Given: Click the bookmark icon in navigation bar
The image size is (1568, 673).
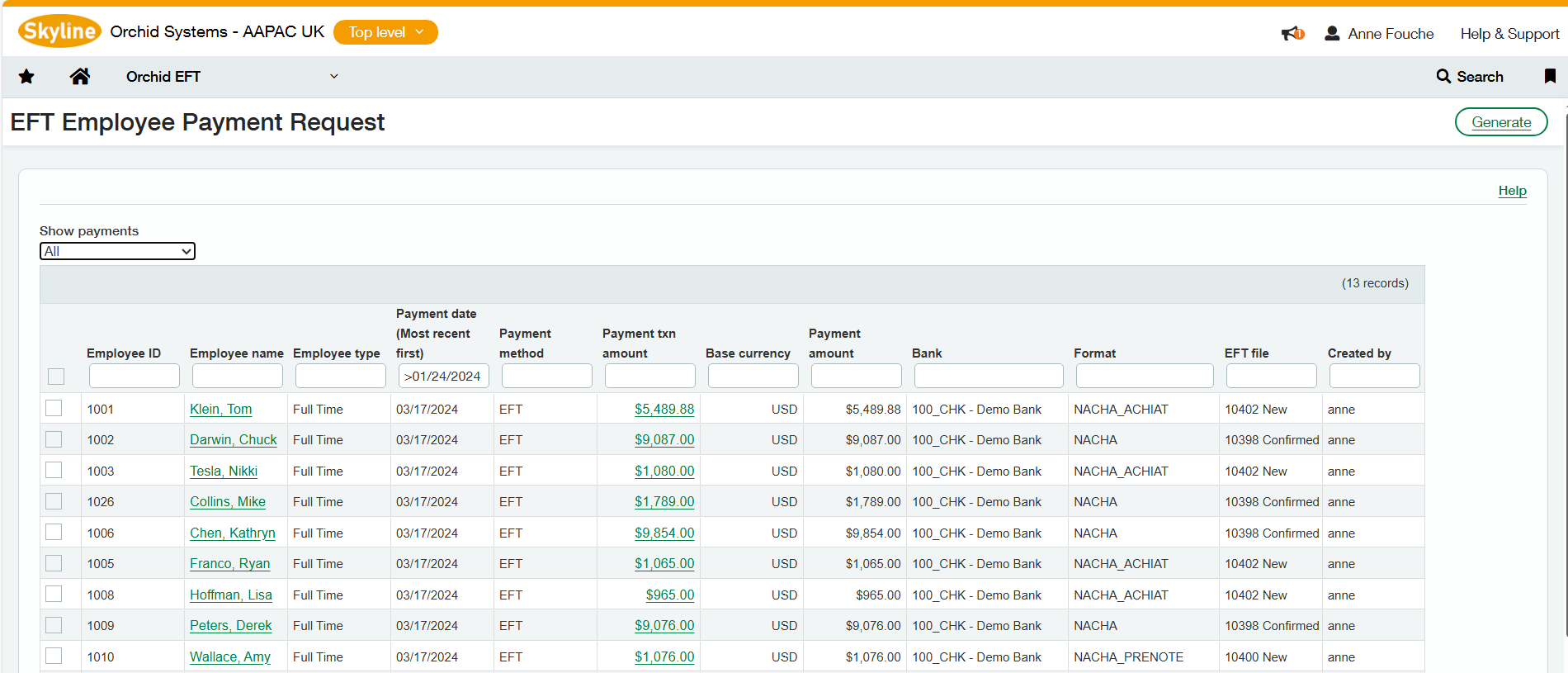Looking at the screenshot, I should click(1550, 77).
